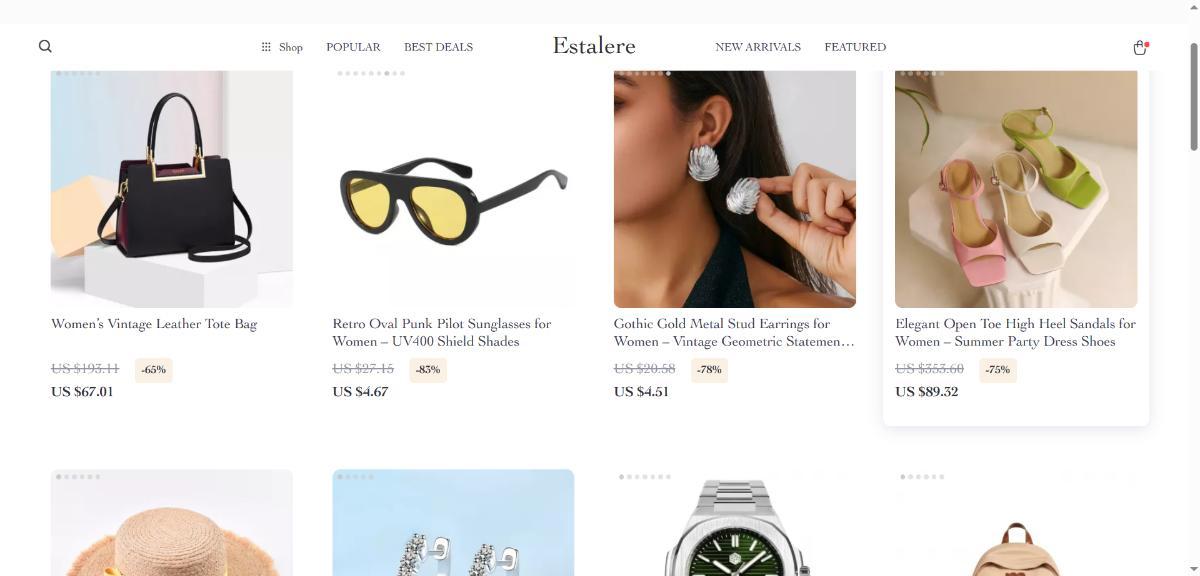1200x576 pixels.
Task: Select NEW ARRIVALS in navigation
Action: (x=758, y=47)
